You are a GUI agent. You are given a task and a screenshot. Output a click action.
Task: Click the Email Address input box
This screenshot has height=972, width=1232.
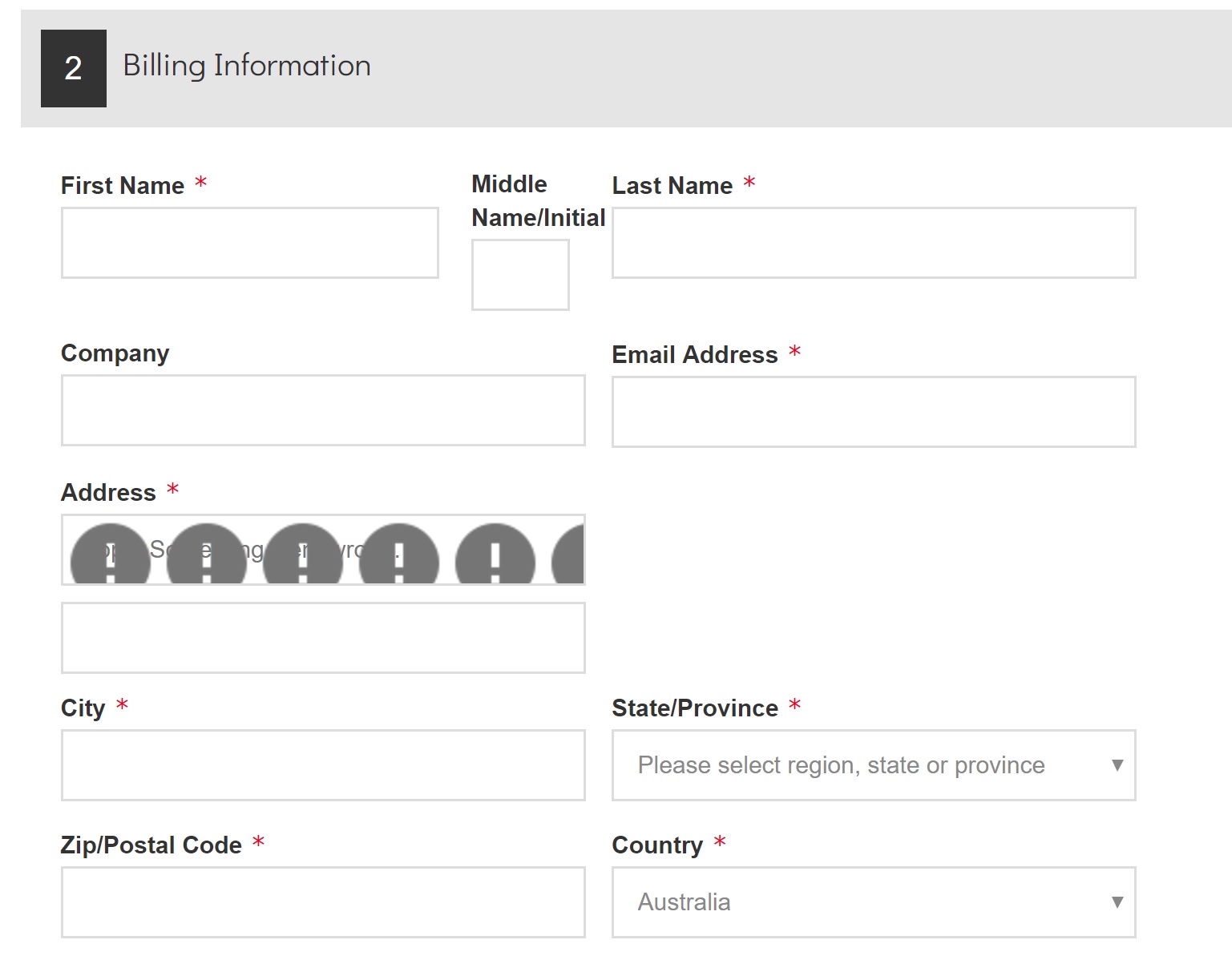tap(873, 411)
